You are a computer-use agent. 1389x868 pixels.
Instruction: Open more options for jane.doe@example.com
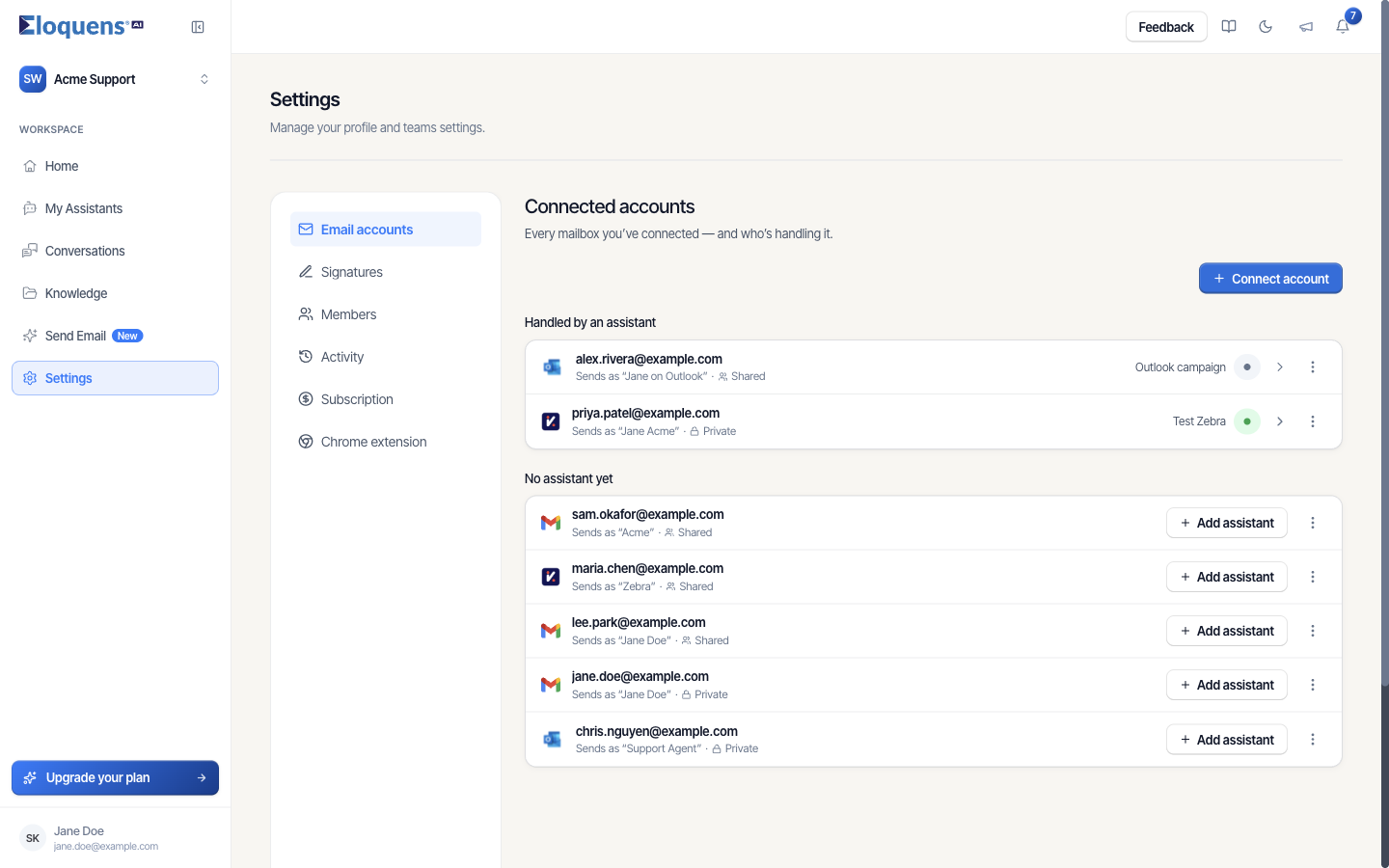tap(1313, 685)
